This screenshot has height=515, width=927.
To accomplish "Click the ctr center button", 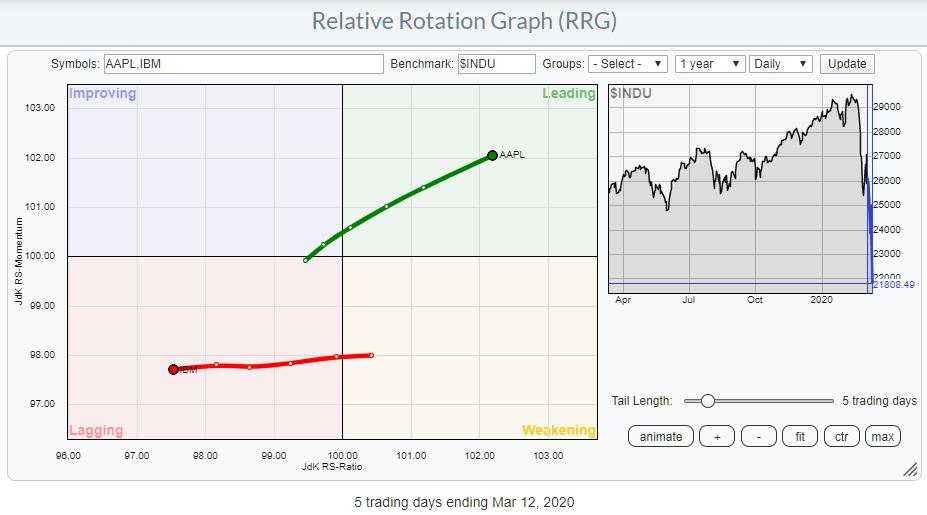I will pyautogui.click(x=840, y=436).
